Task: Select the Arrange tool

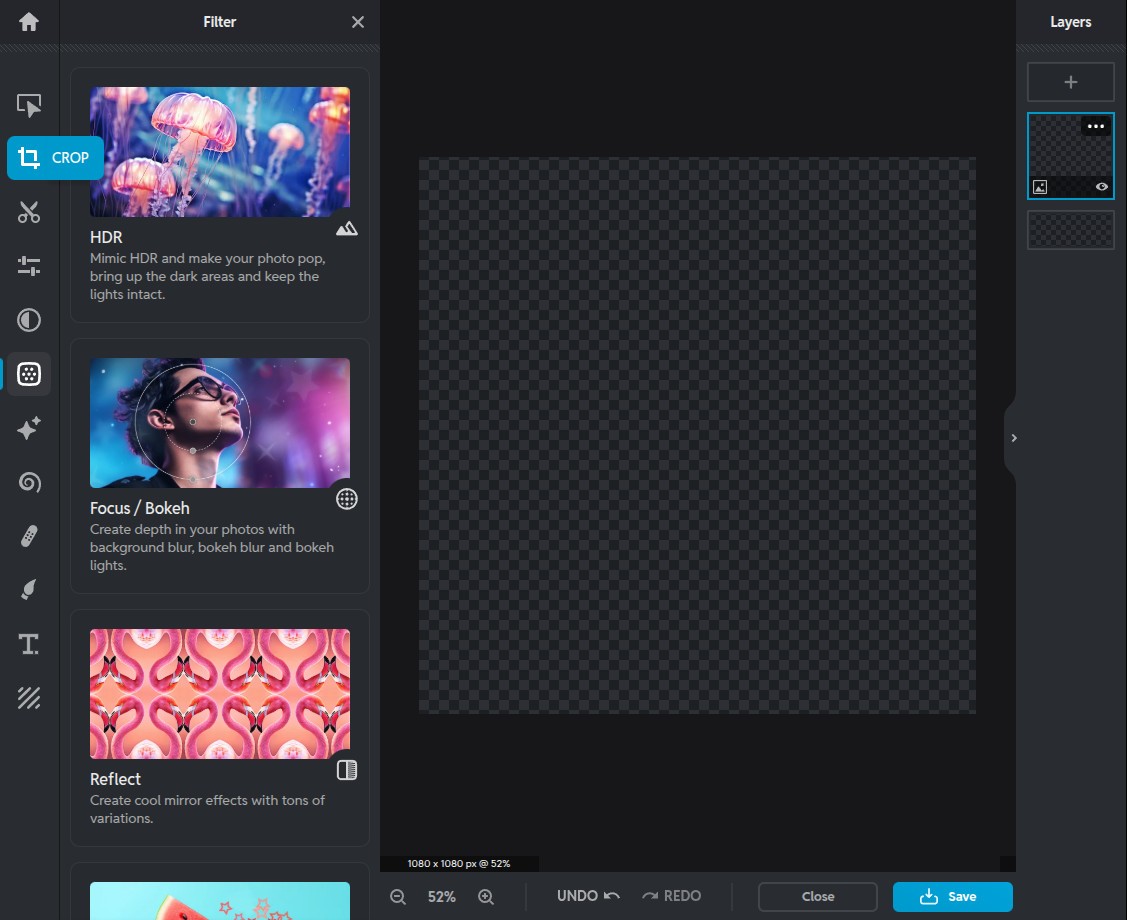Action: pyautogui.click(x=29, y=105)
